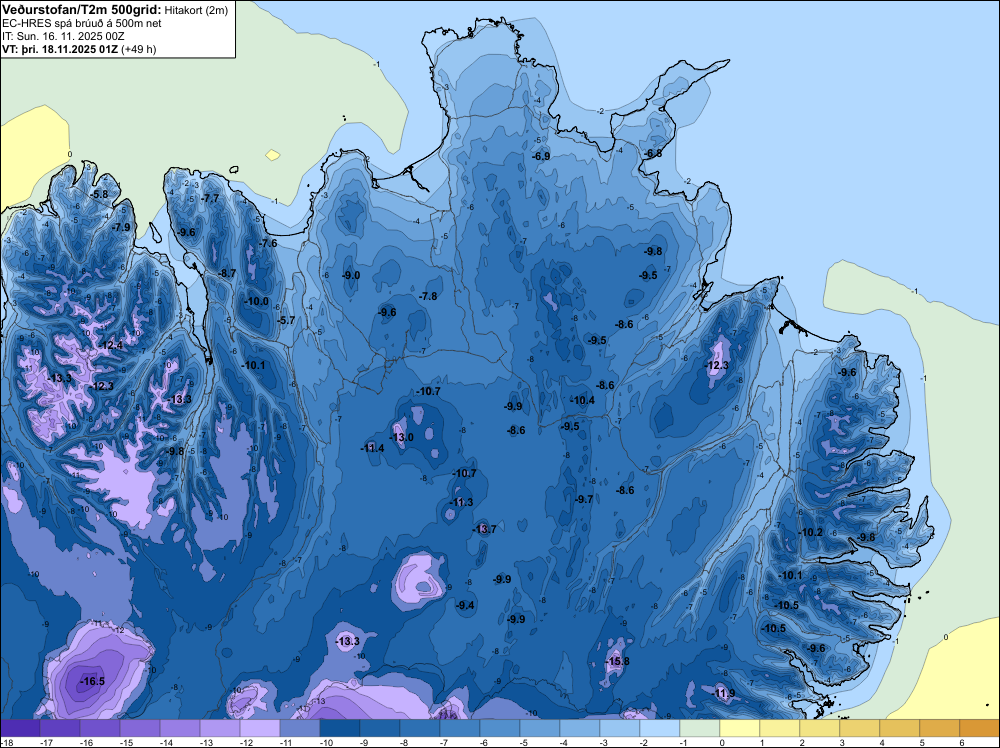Pick the legend color box labeled -6

coord(499,728)
